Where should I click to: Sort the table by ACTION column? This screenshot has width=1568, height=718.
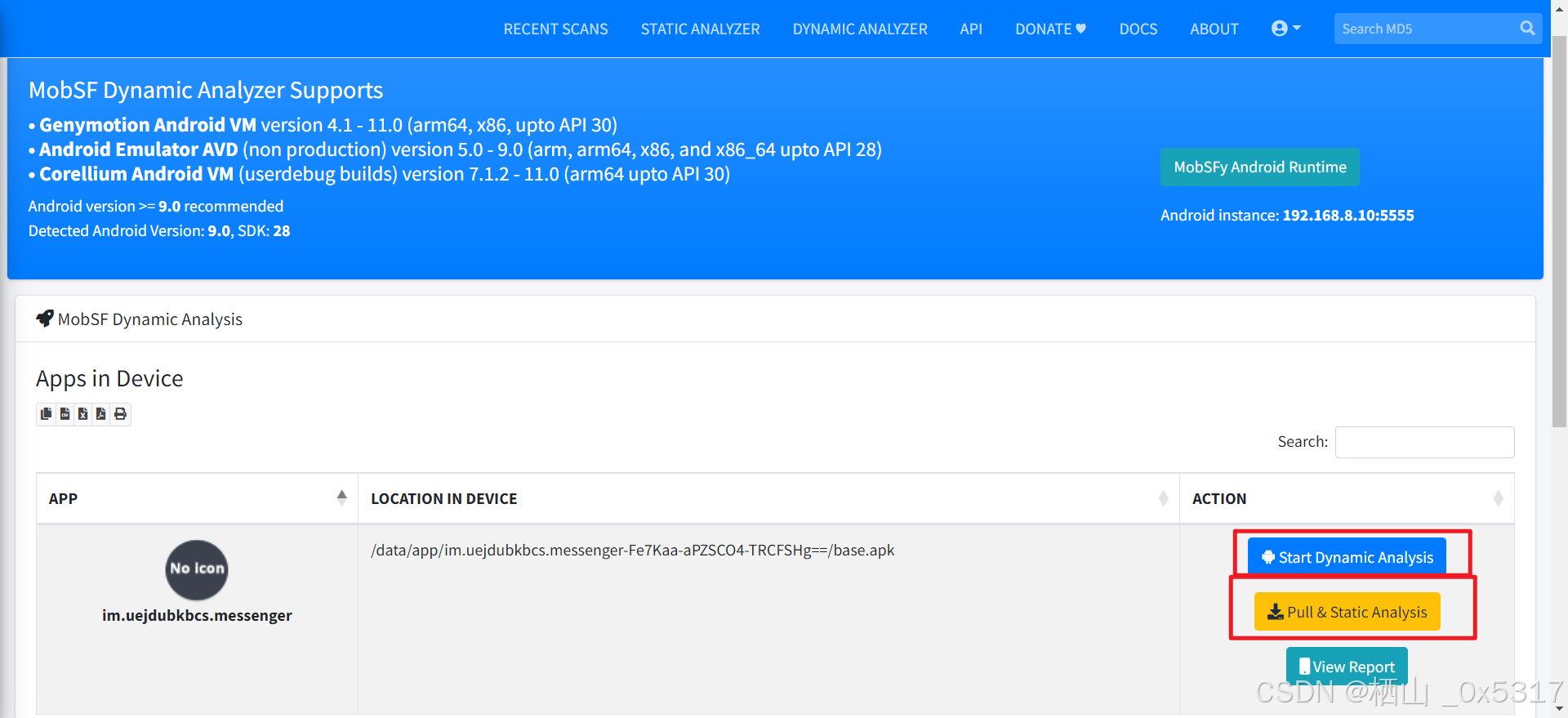(x=1347, y=498)
